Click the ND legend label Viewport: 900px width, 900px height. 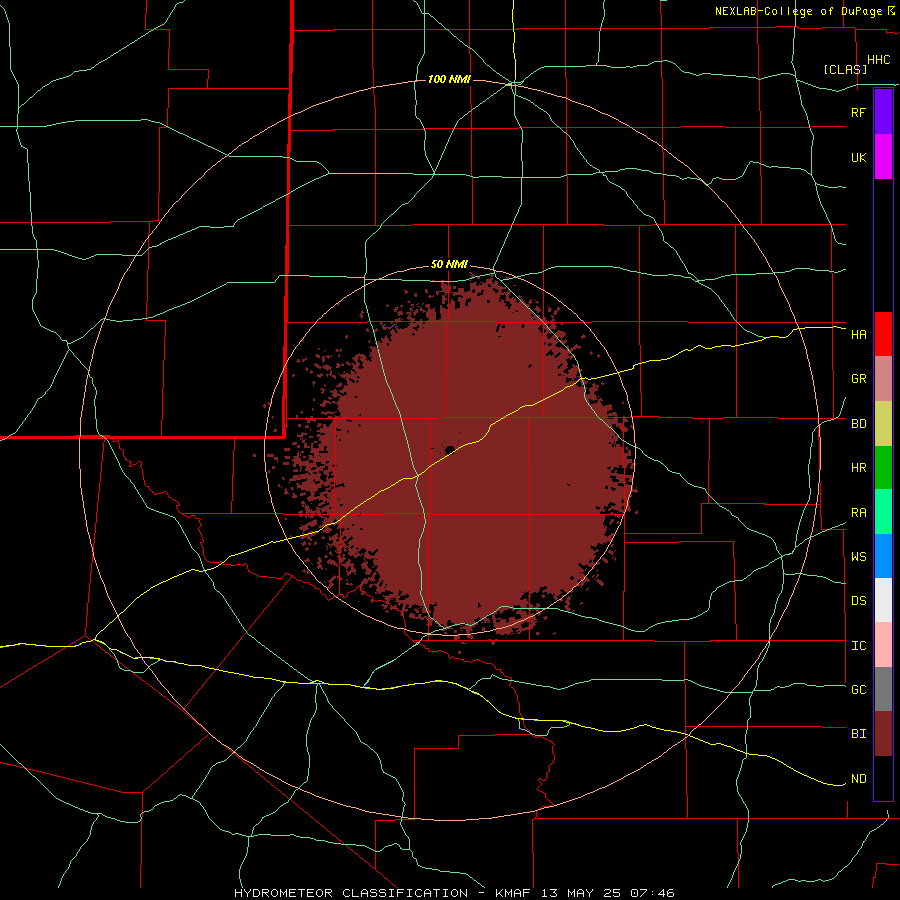(x=858, y=779)
